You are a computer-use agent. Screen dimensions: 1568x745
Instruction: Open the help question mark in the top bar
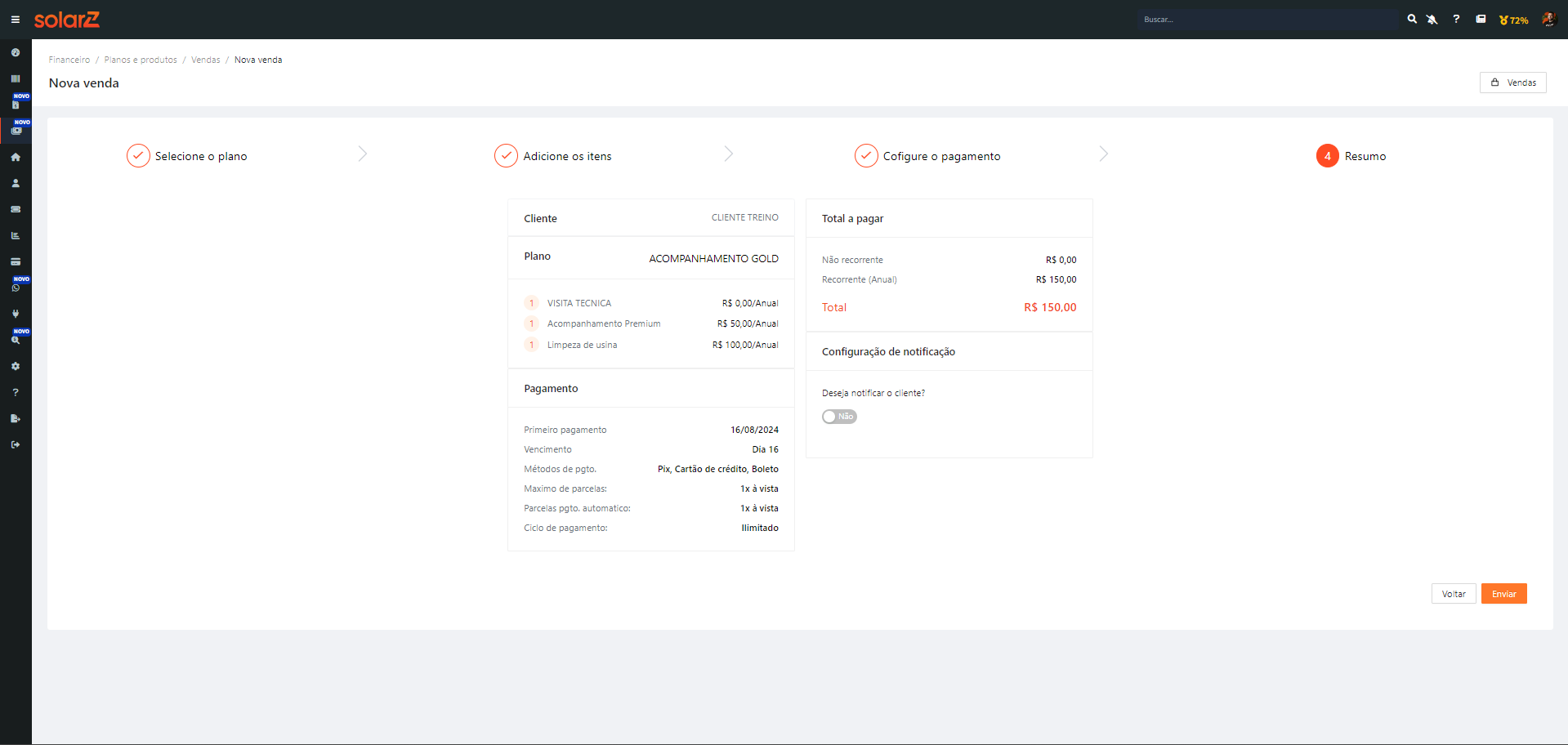coord(1456,19)
